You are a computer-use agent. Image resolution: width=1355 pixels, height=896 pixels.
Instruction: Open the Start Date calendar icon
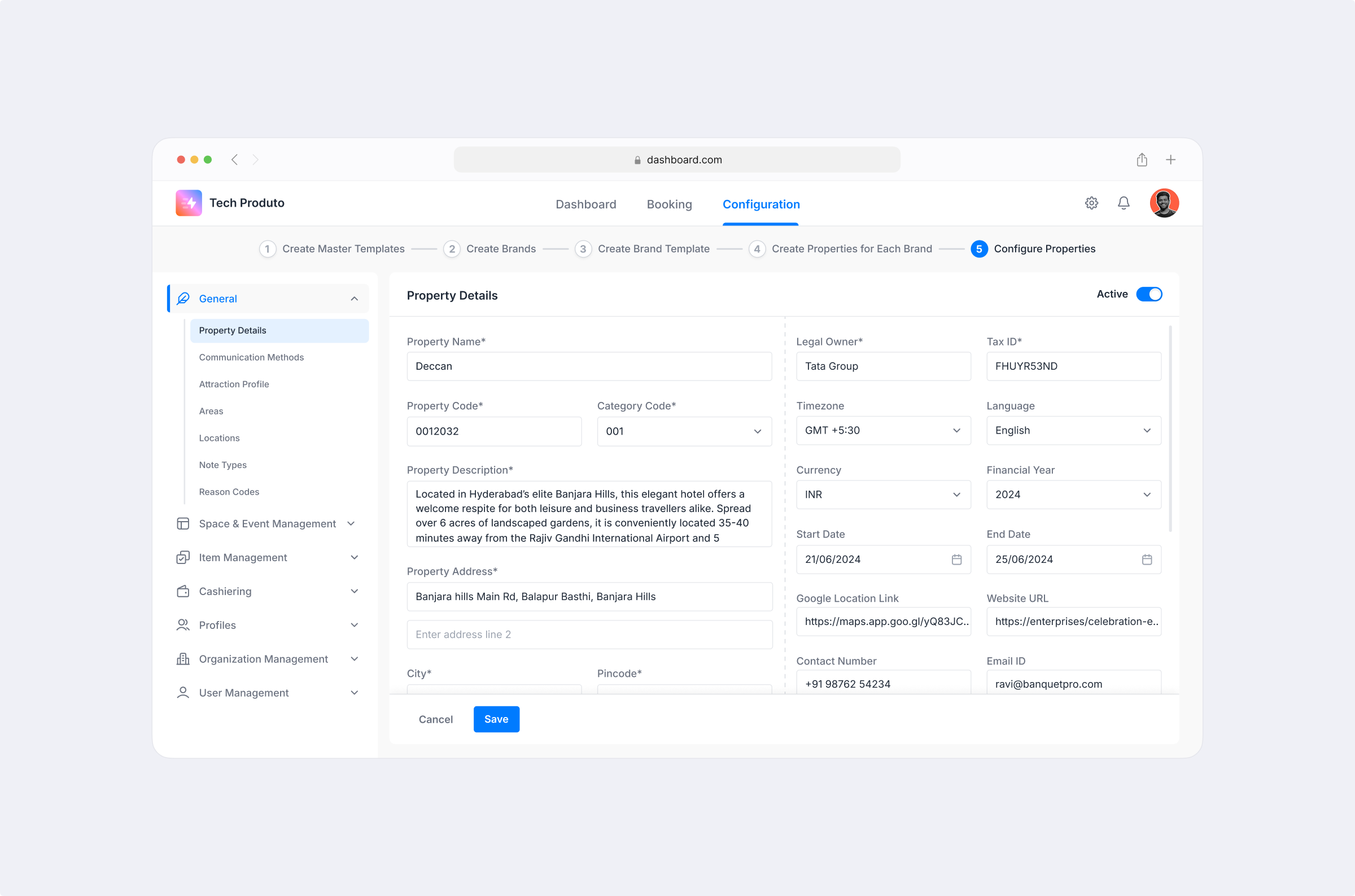(x=956, y=560)
